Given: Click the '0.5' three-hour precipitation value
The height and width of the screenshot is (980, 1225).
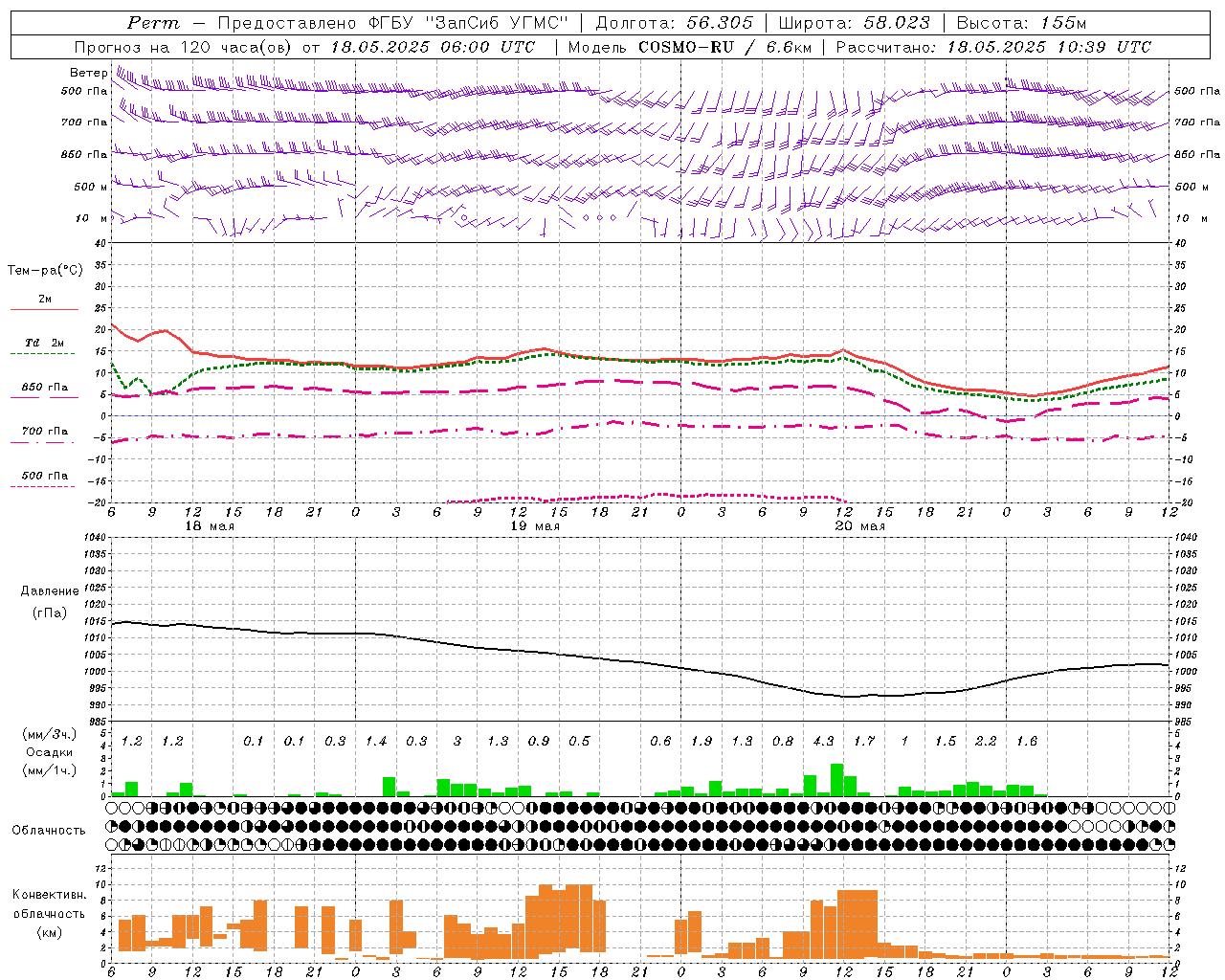Looking at the screenshot, I should coord(579,742).
